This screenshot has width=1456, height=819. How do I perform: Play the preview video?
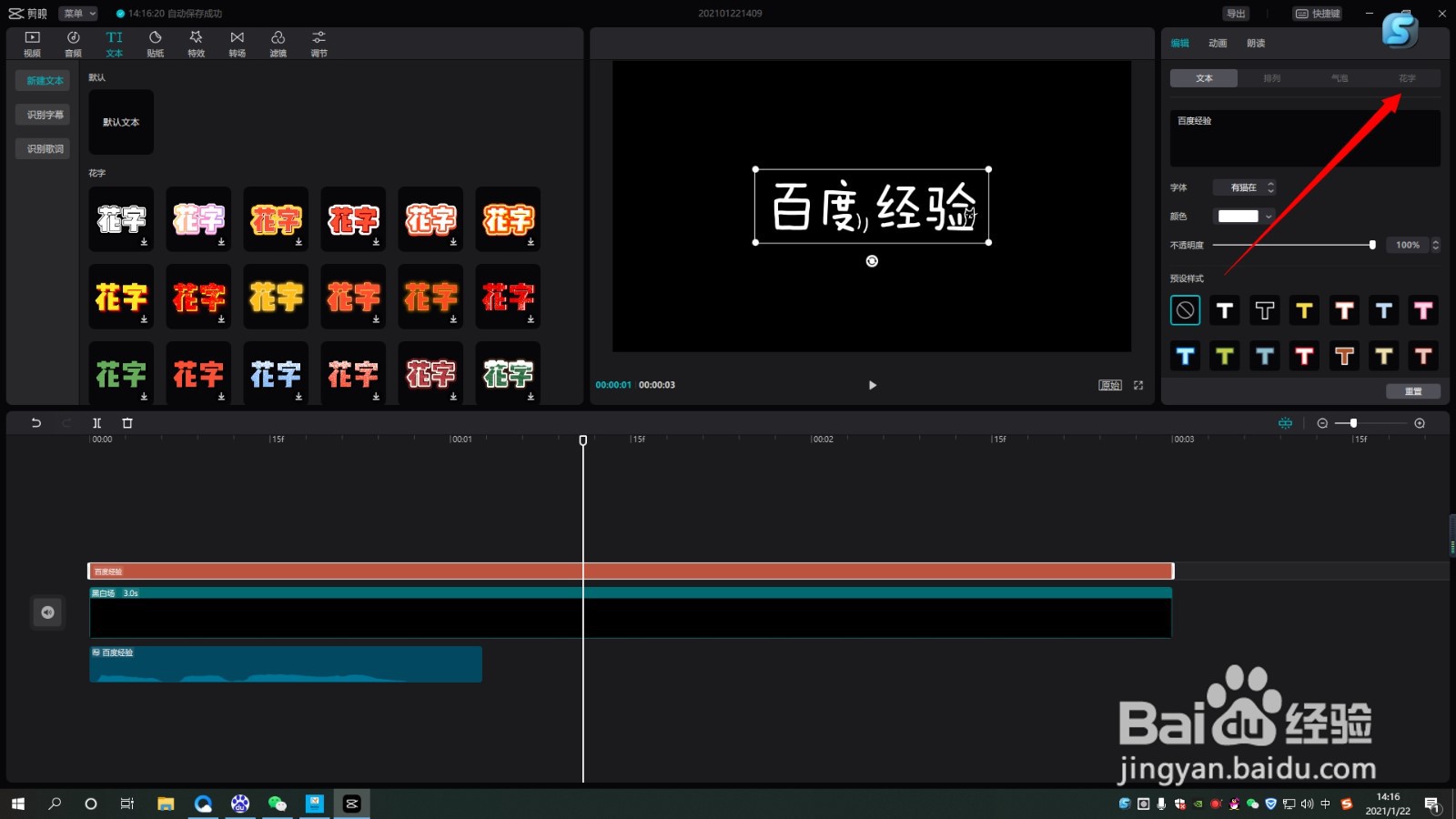pos(872,385)
